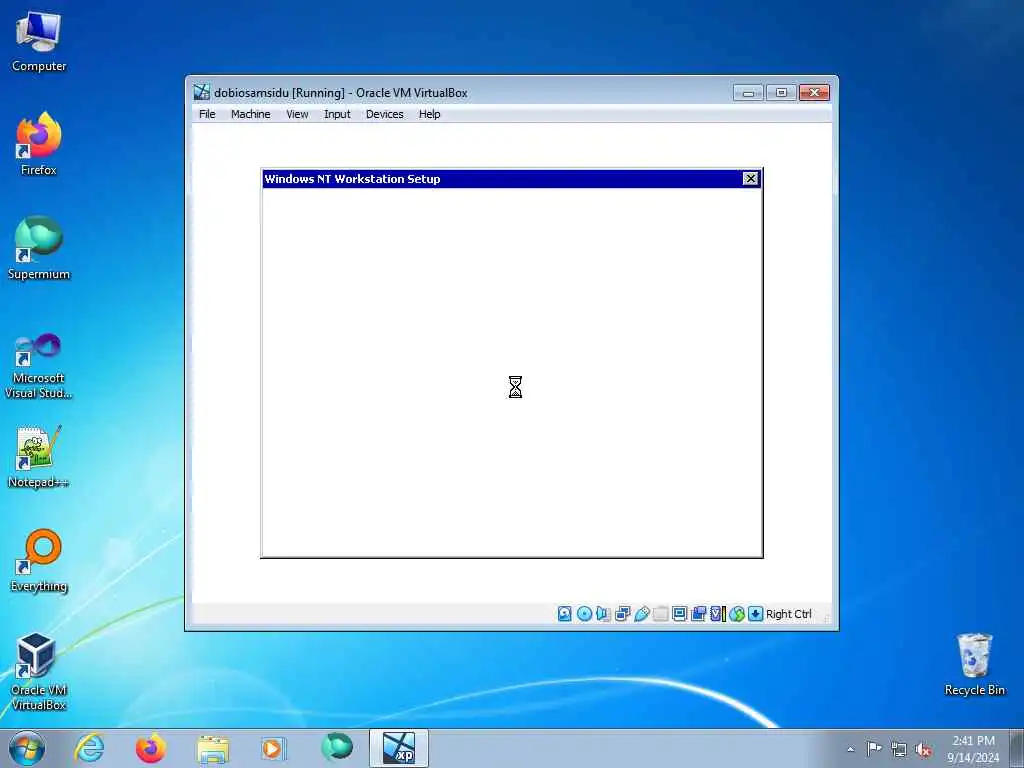Click the display indicator in VirtualBox status bar
Screen dimensions: 1024x768
(679, 614)
